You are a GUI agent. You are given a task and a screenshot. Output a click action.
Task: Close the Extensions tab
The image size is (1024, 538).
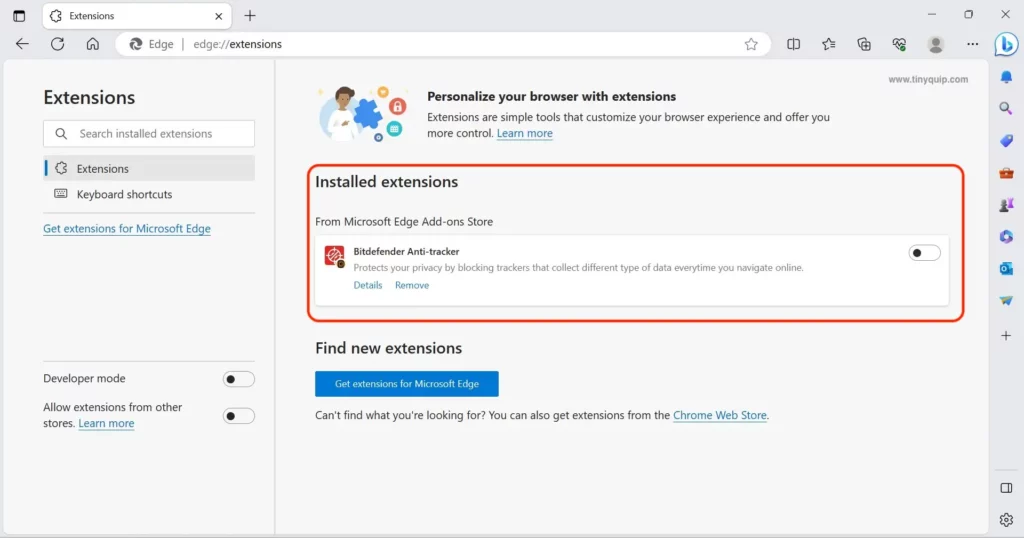(219, 16)
